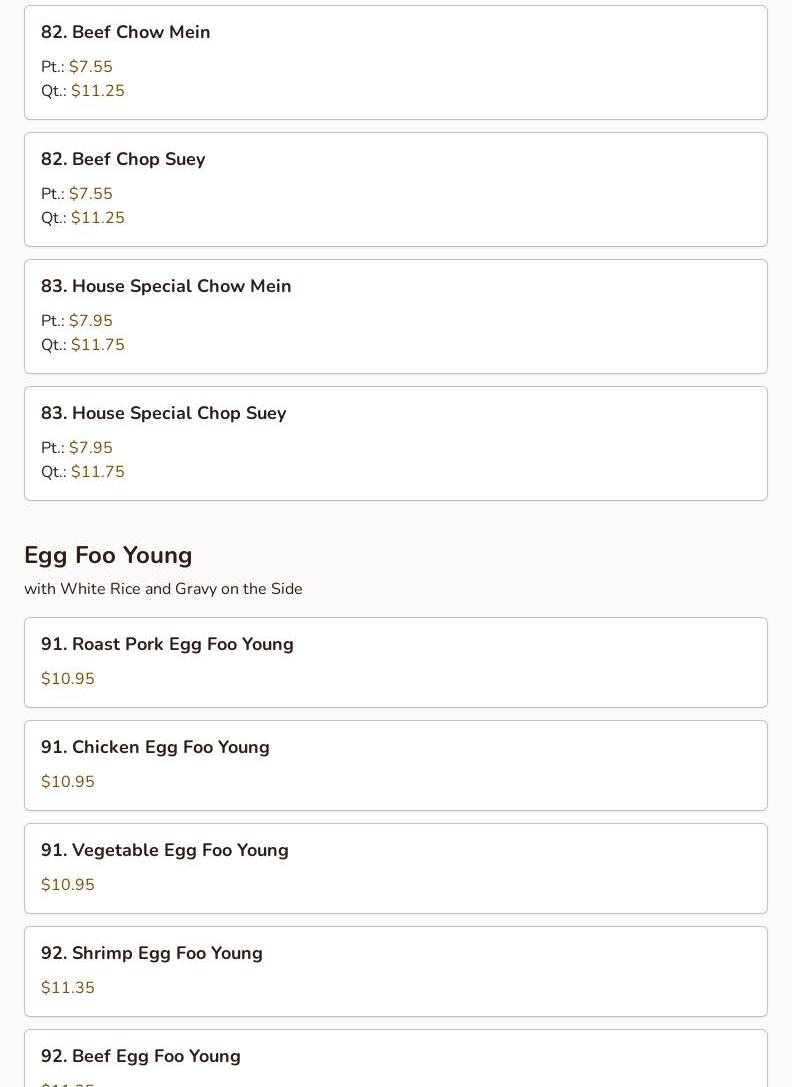Select House Special Chop Suey pint $7.95
Viewport: 792px width, 1087px height.
tap(91, 448)
